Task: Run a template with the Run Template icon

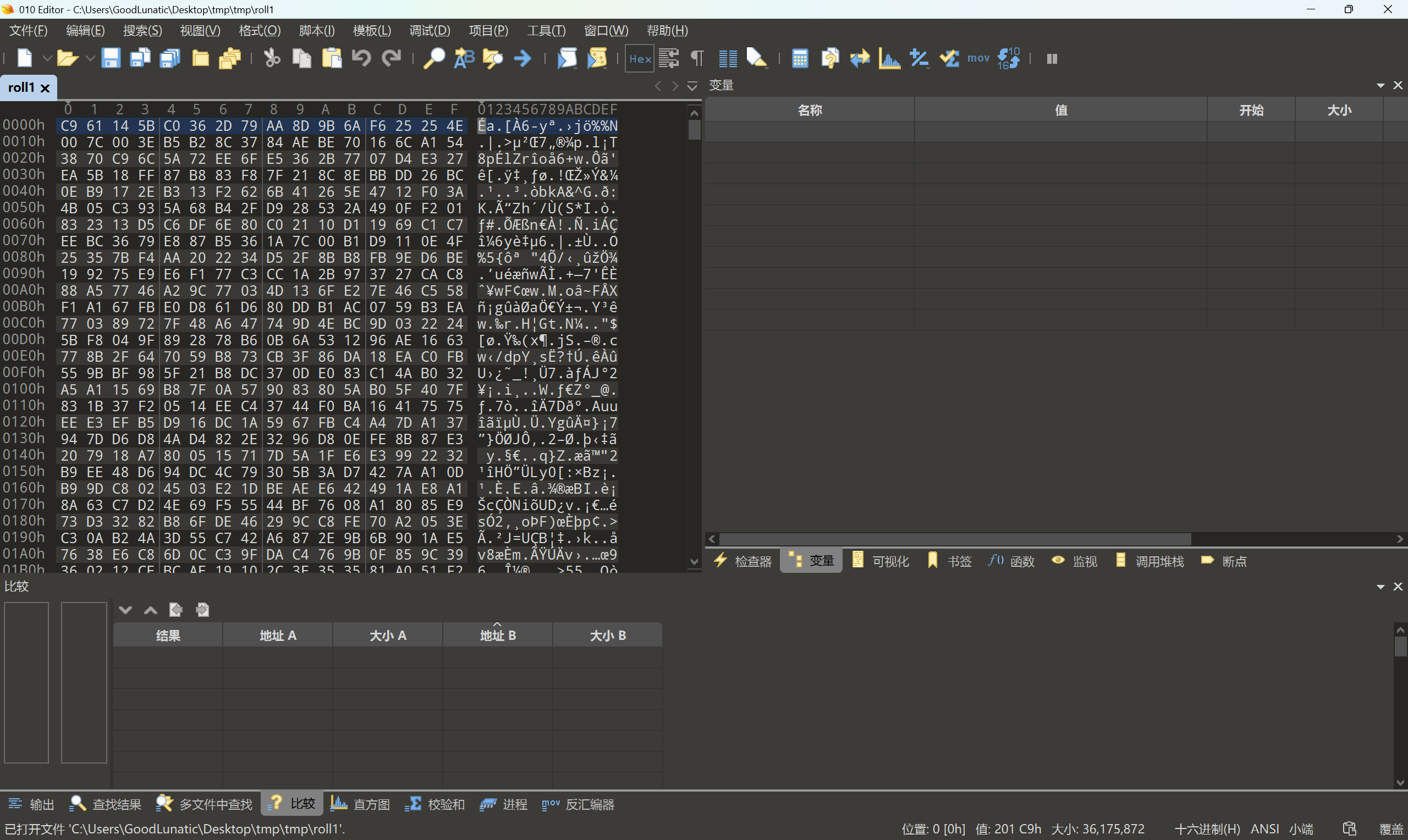Action: point(597,58)
